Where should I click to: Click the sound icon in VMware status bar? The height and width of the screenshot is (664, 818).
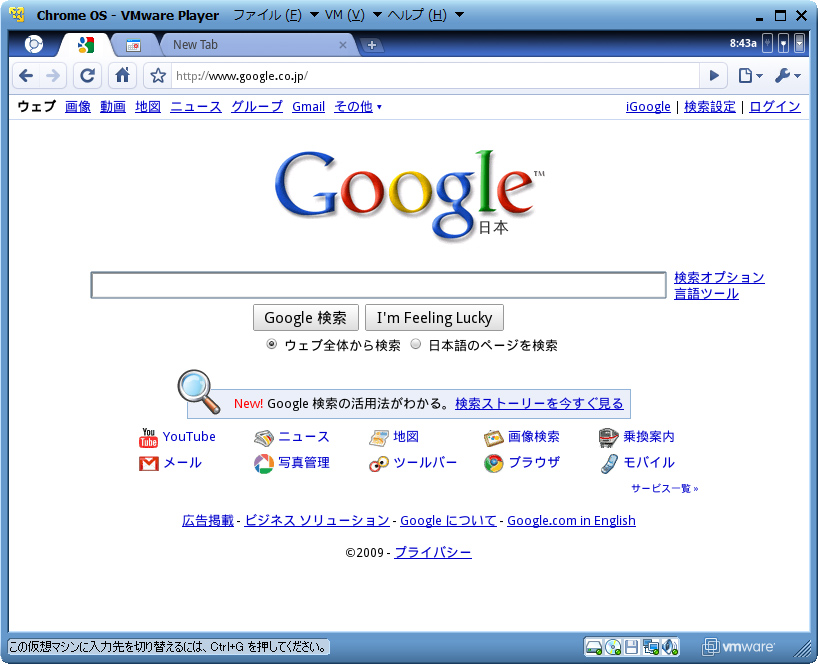tap(668, 647)
